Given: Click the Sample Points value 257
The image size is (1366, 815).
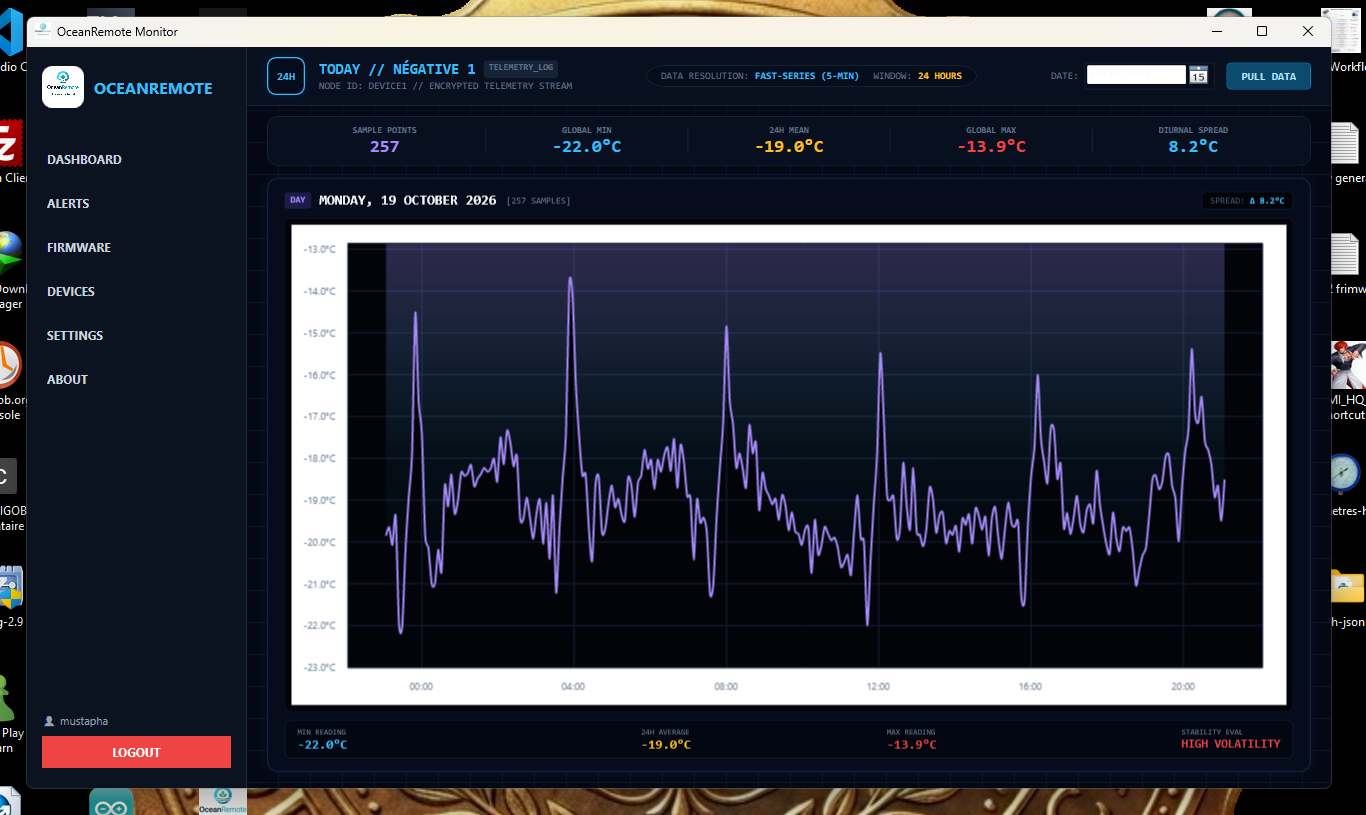Looking at the screenshot, I should (x=384, y=147).
